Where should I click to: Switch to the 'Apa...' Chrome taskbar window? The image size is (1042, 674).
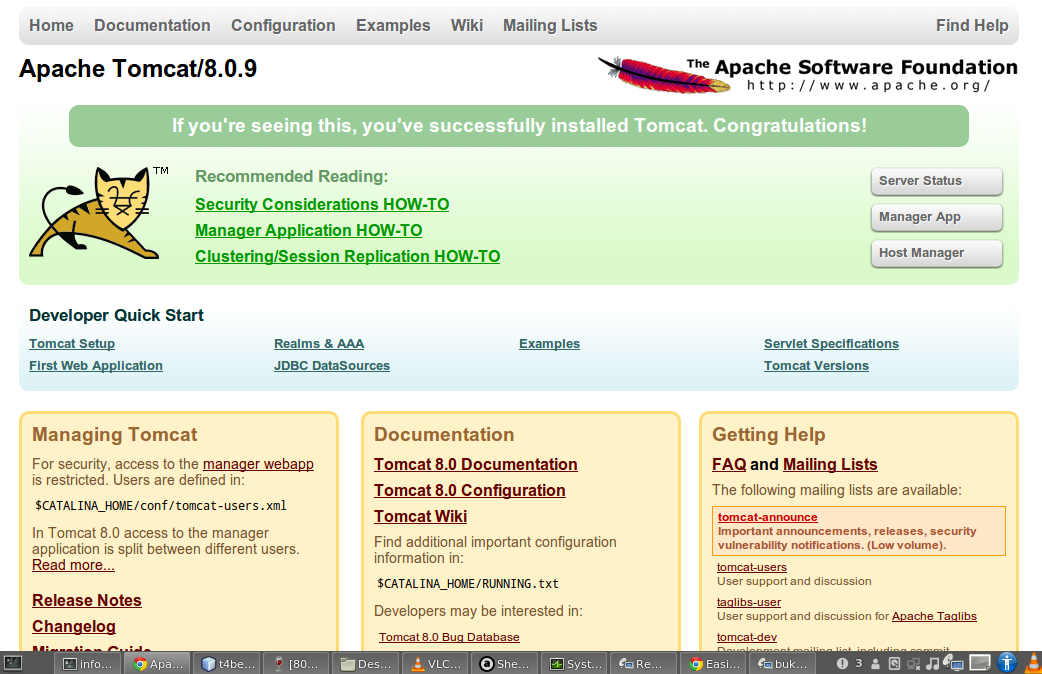click(158, 663)
